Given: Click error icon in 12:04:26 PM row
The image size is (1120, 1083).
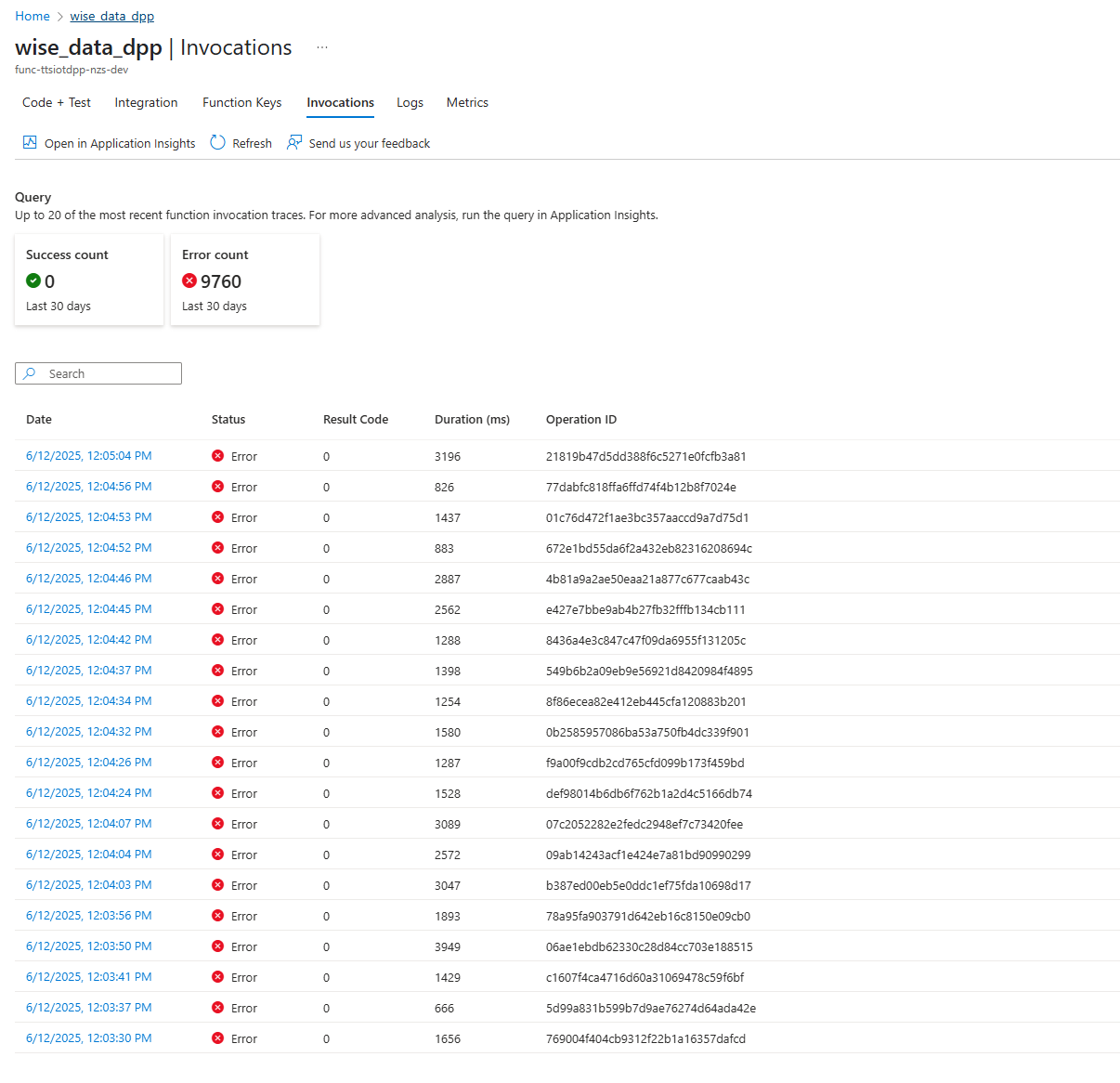Looking at the screenshot, I should [217, 763].
